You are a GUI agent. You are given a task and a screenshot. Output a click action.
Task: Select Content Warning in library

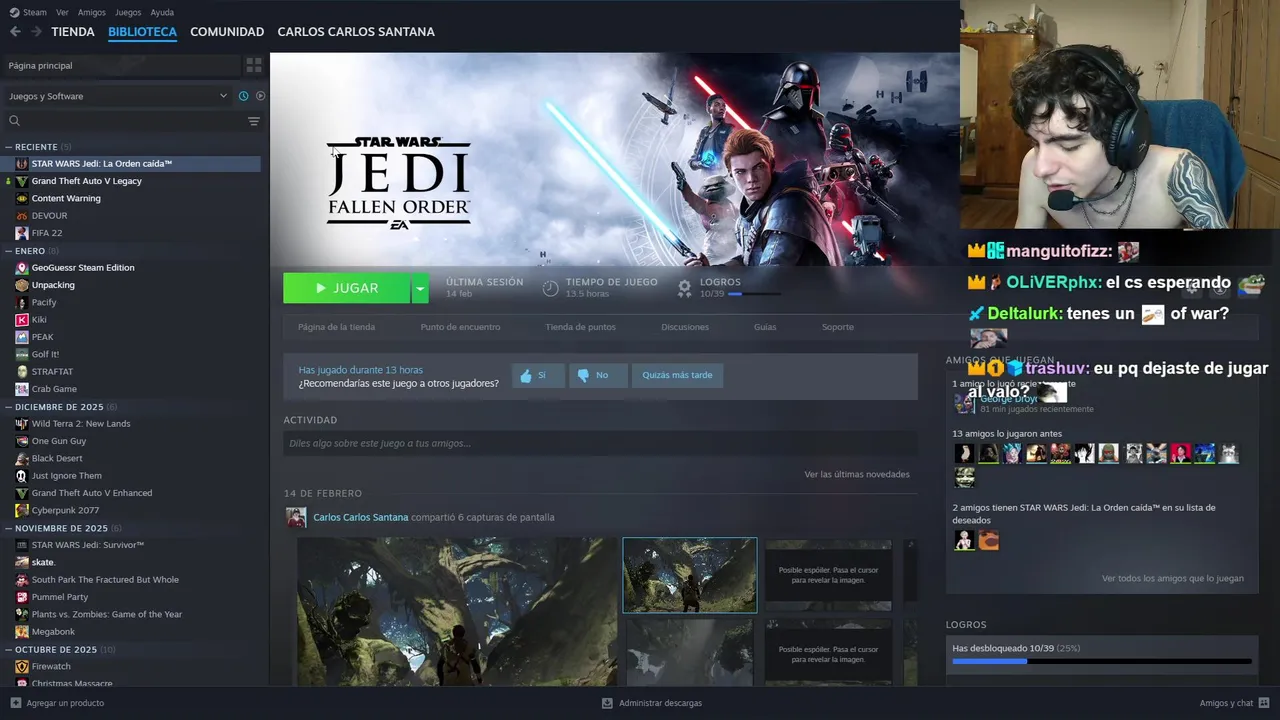66,198
